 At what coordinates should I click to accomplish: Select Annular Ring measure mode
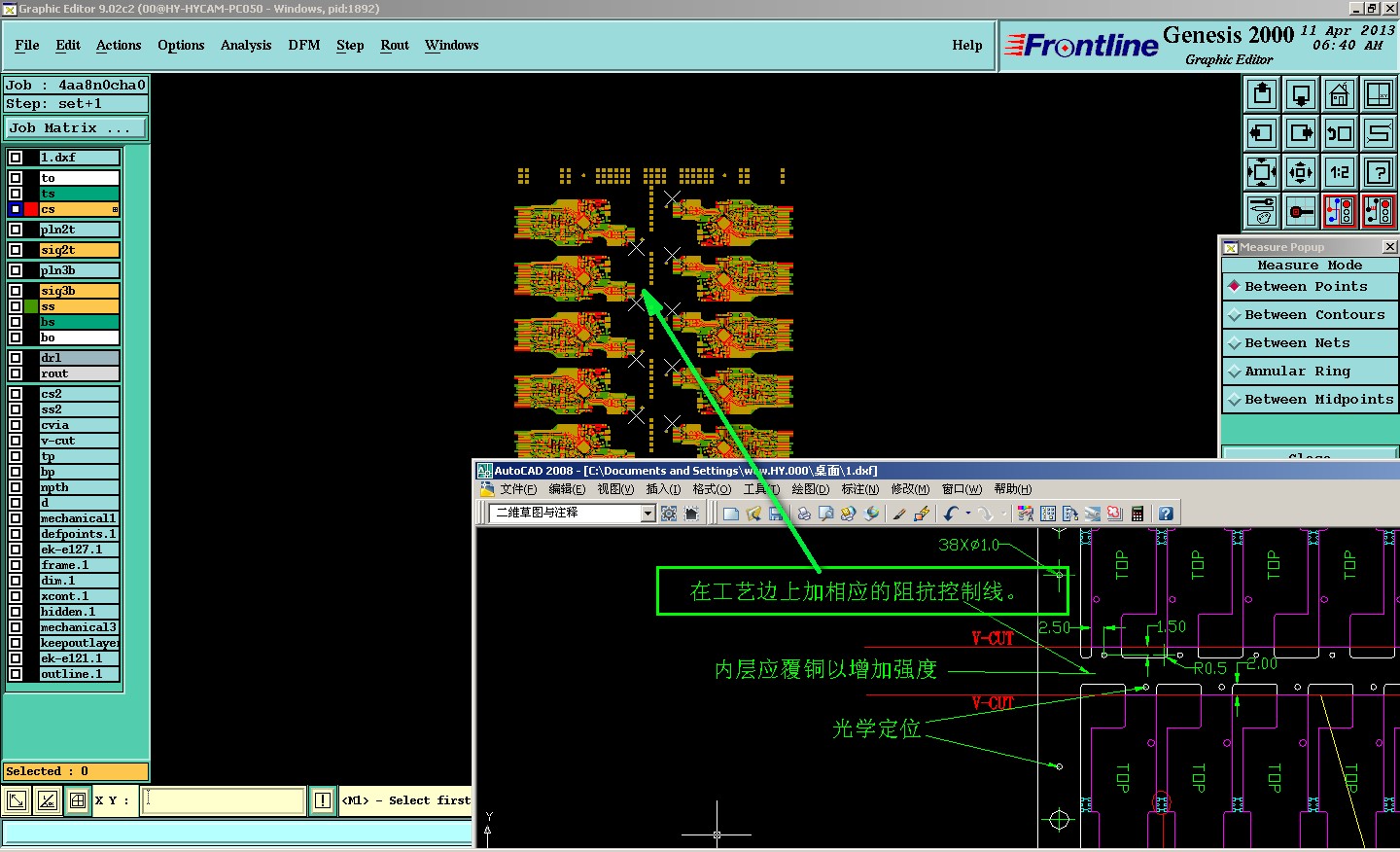point(1310,372)
